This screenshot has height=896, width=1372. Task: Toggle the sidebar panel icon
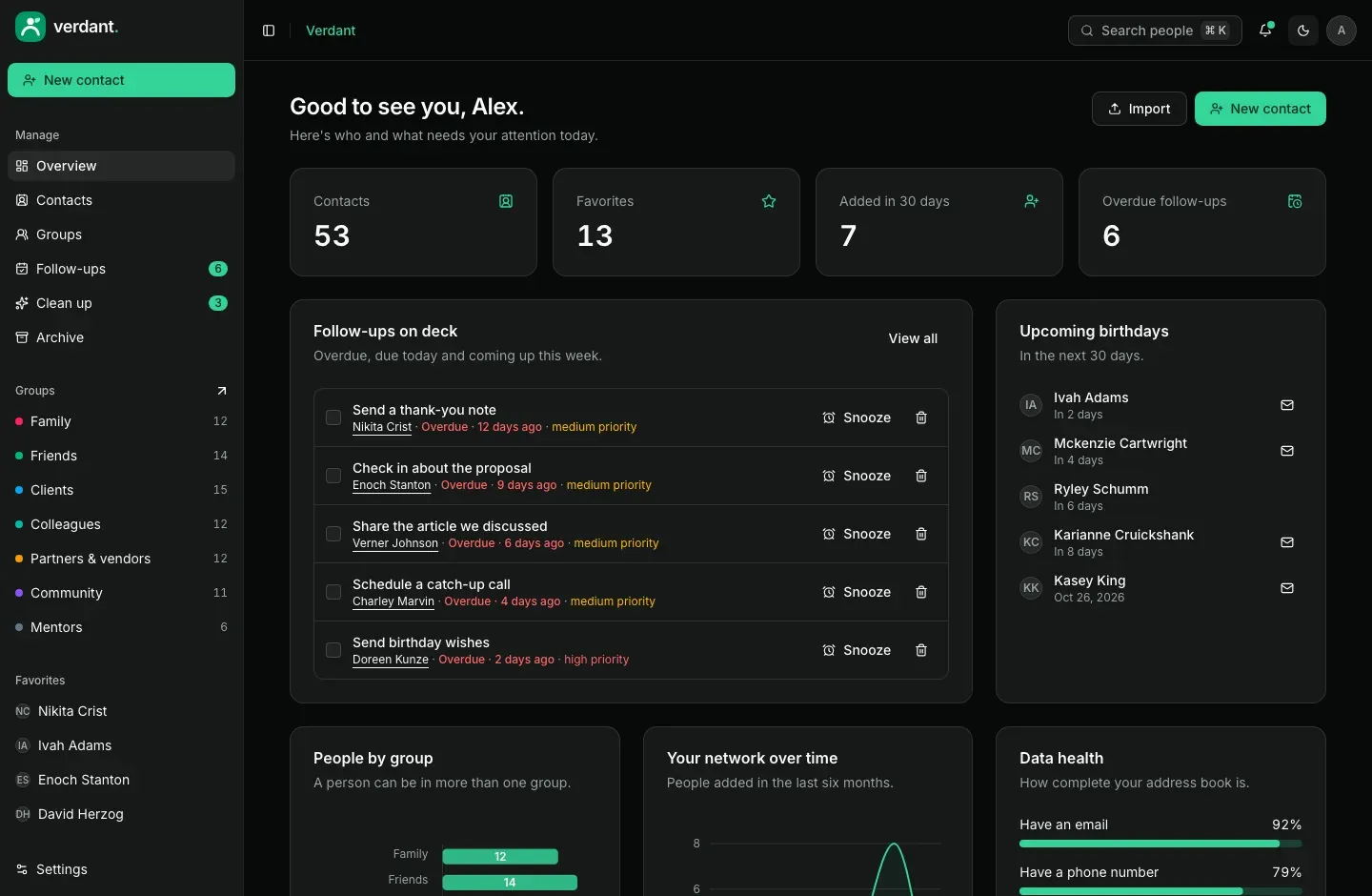[269, 31]
